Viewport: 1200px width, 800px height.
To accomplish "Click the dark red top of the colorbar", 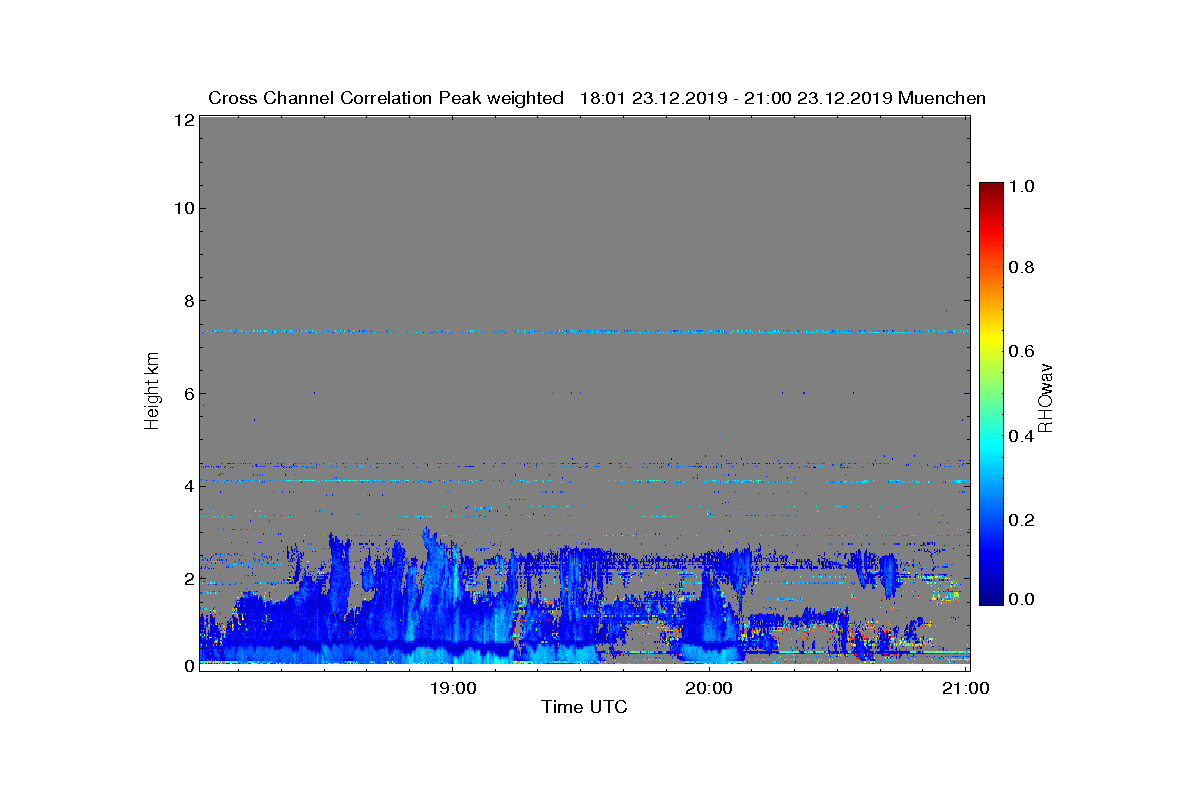I will [x=990, y=192].
